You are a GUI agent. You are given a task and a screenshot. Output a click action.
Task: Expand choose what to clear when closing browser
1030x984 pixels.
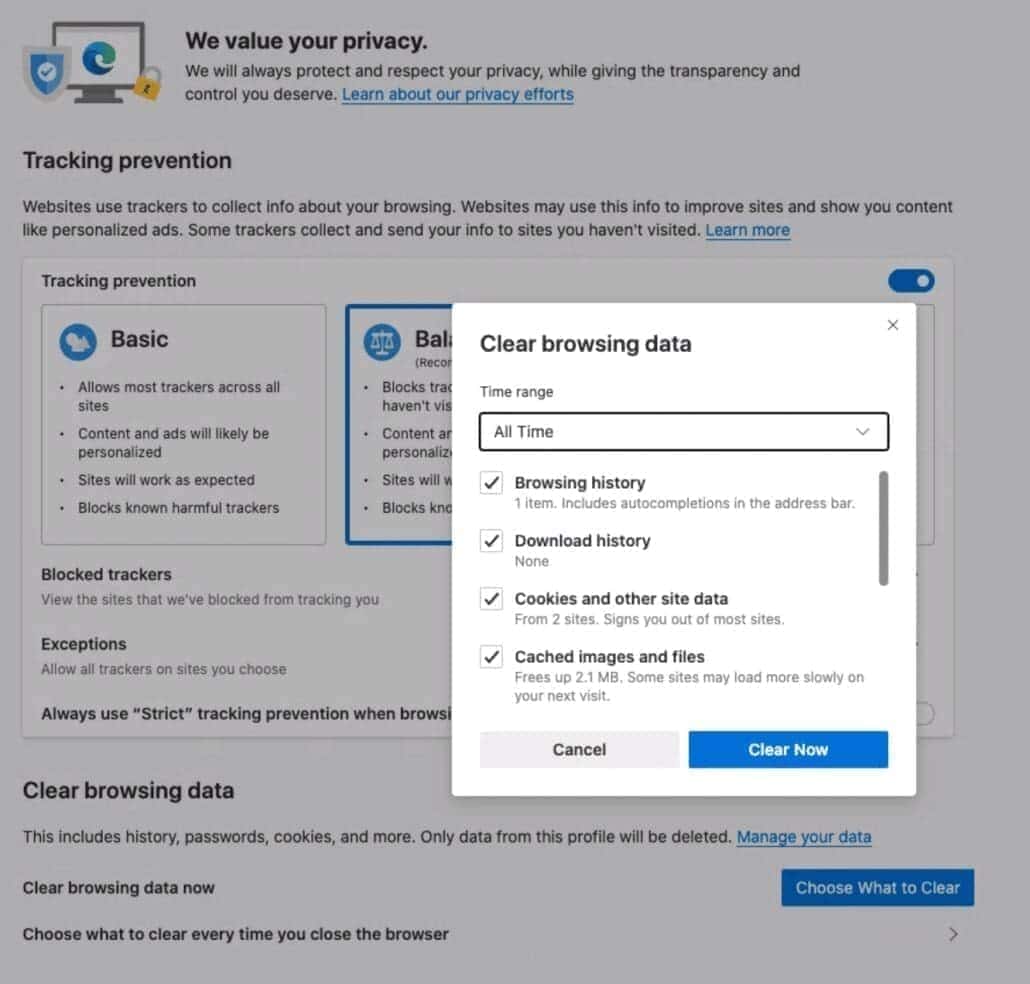click(951, 933)
